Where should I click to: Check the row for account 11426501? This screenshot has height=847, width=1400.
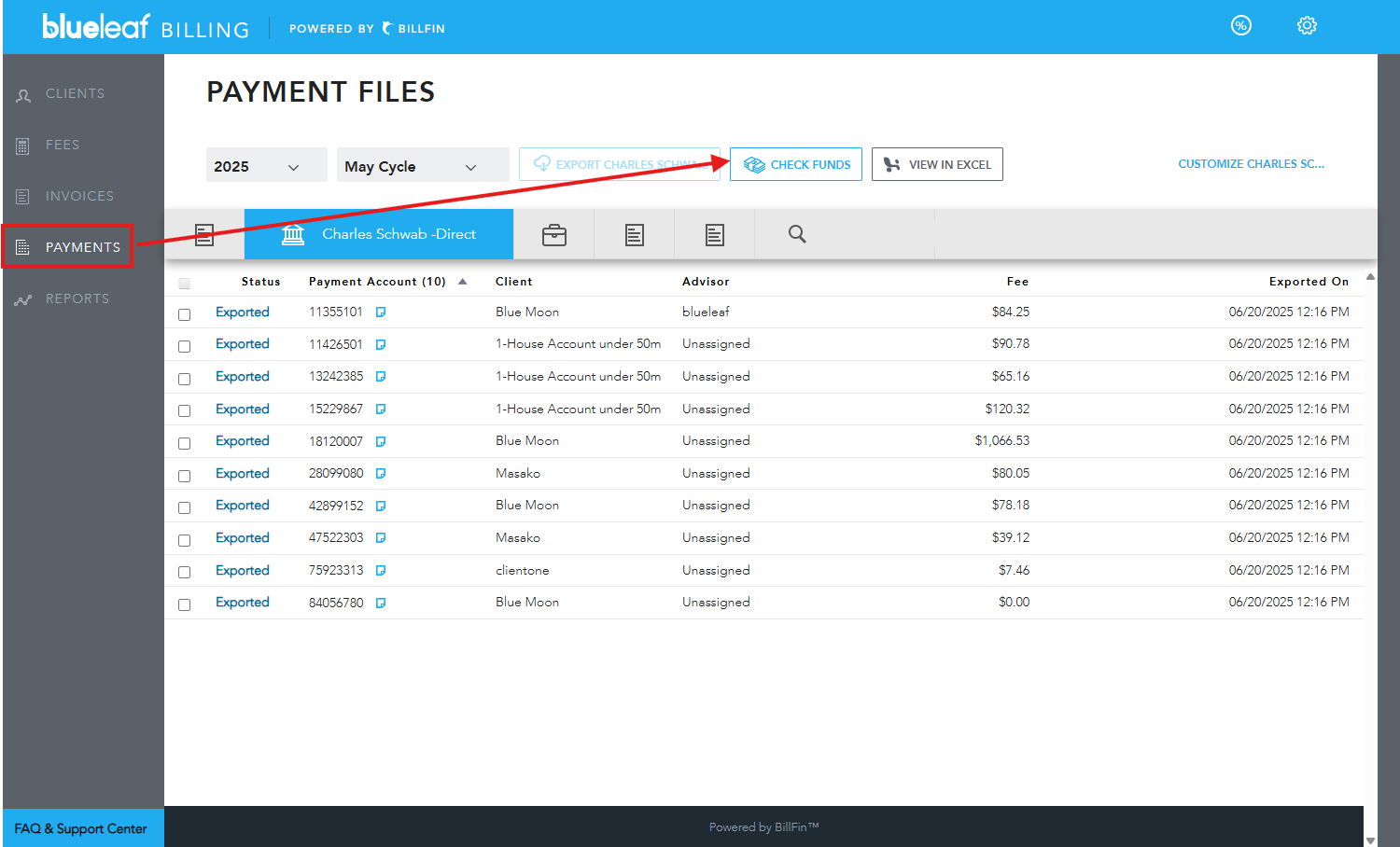pyautogui.click(x=184, y=346)
